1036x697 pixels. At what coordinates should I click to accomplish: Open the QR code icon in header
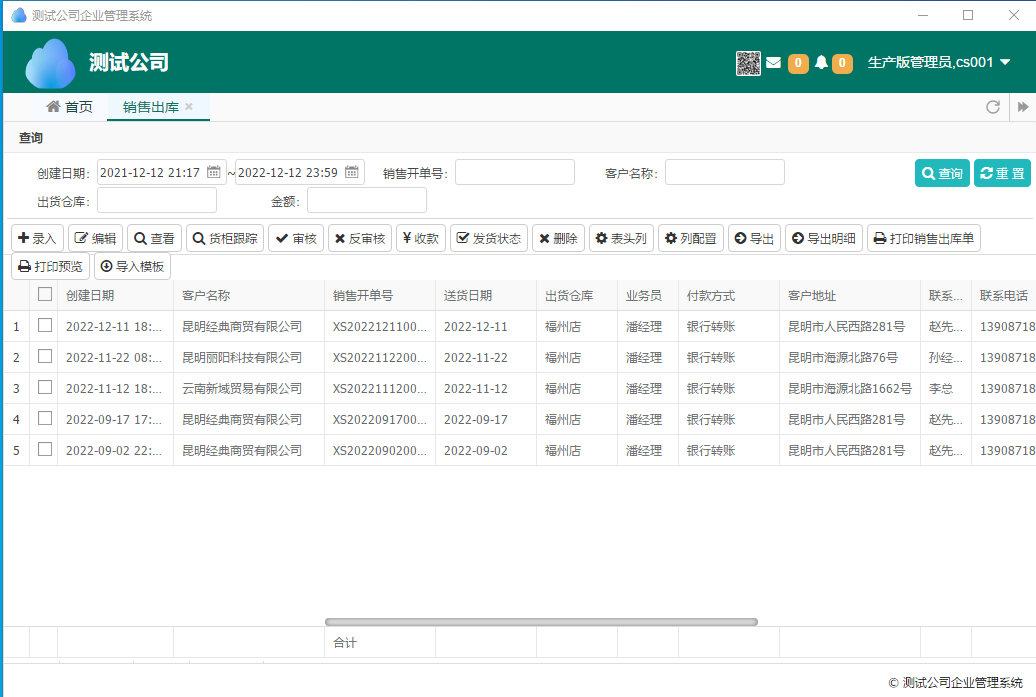[x=748, y=63]
